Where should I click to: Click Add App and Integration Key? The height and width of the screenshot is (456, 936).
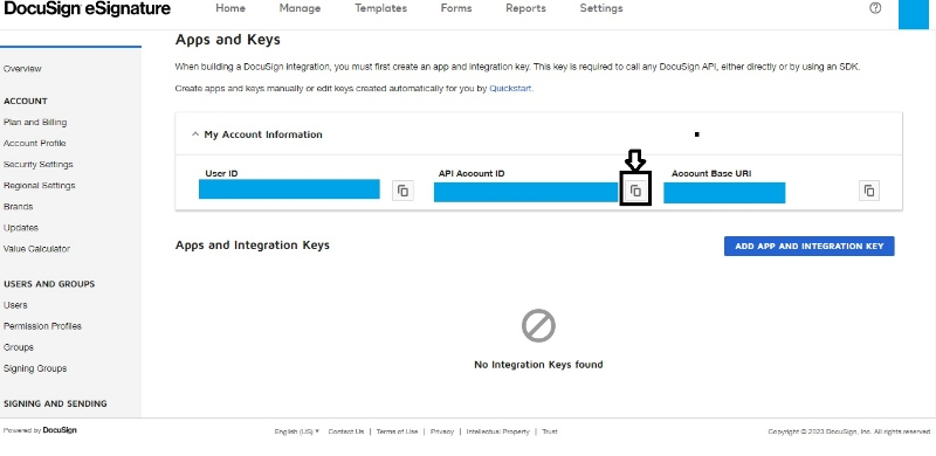coord(809,246)
